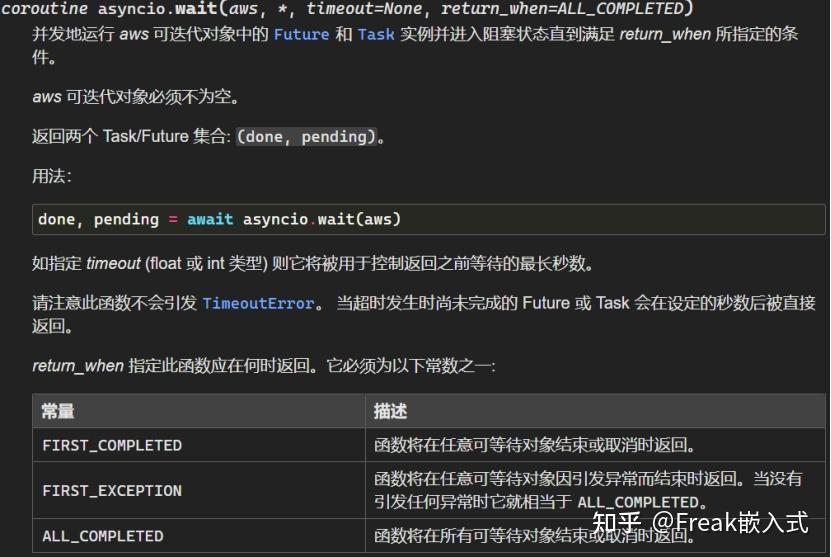Image resolution: width=831 pixels, height=557 pixels.
Task: Select the FIRST_COMPLETED constant cell
Action: 199,445
